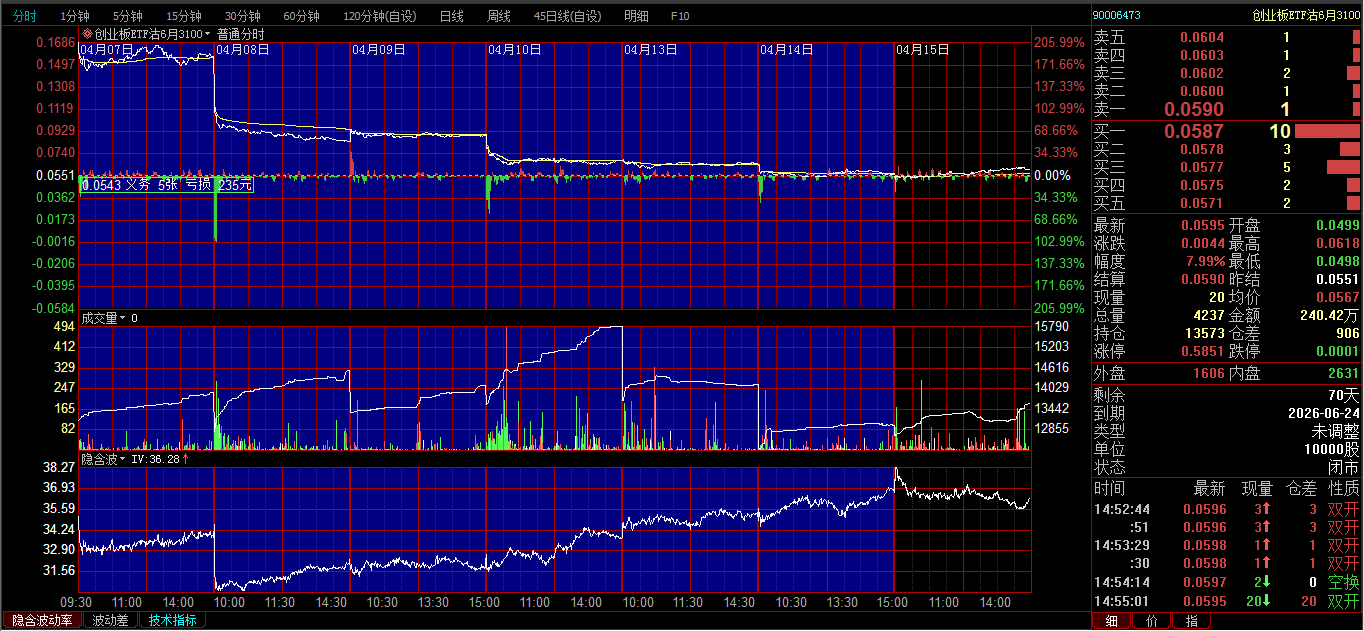Switch to the 1分钟 period
This screenshot has width=1364, height=631.
pyautogui.click(x=75, y=16)
